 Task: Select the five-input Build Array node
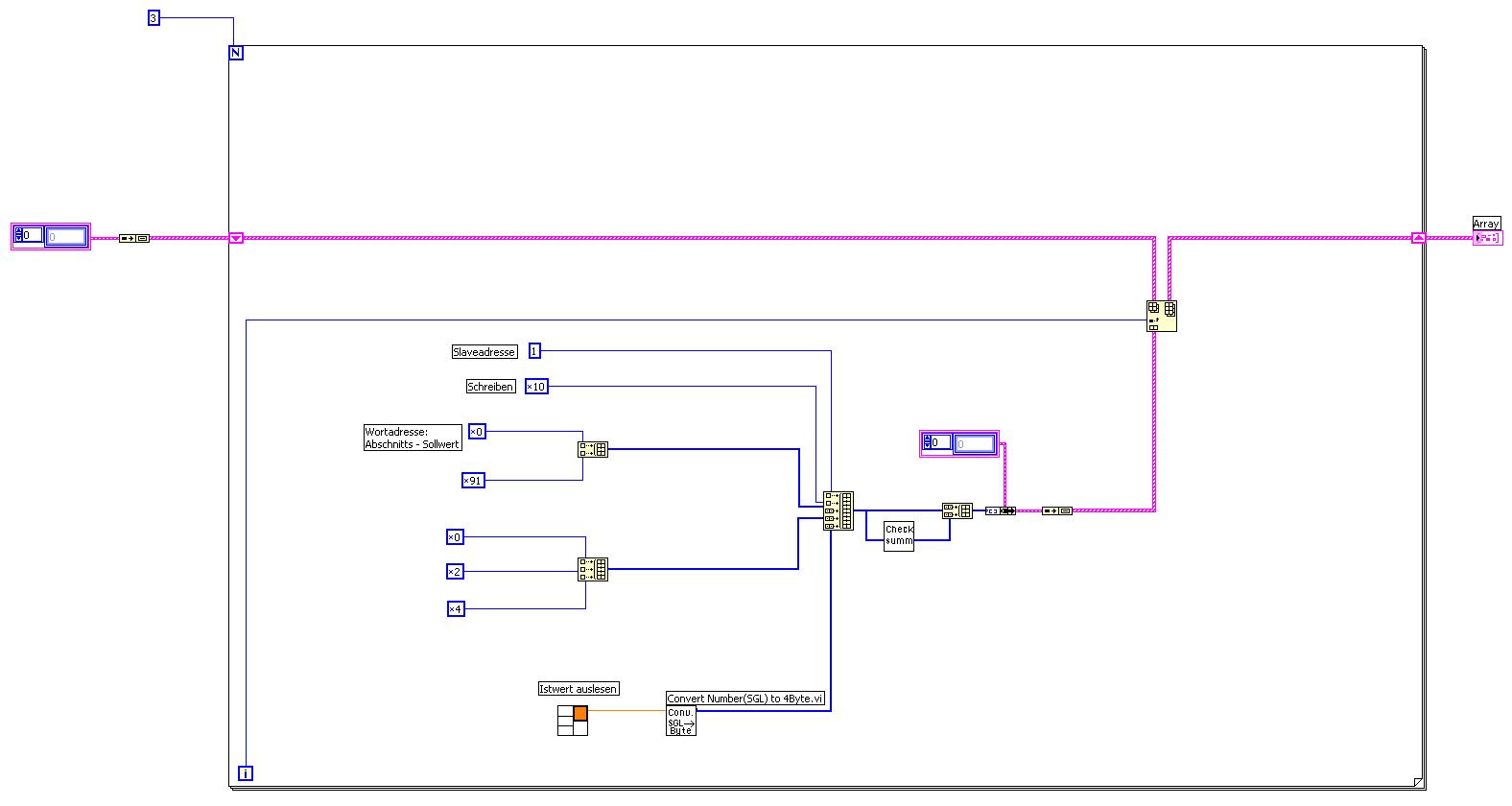tap(838, 510)
